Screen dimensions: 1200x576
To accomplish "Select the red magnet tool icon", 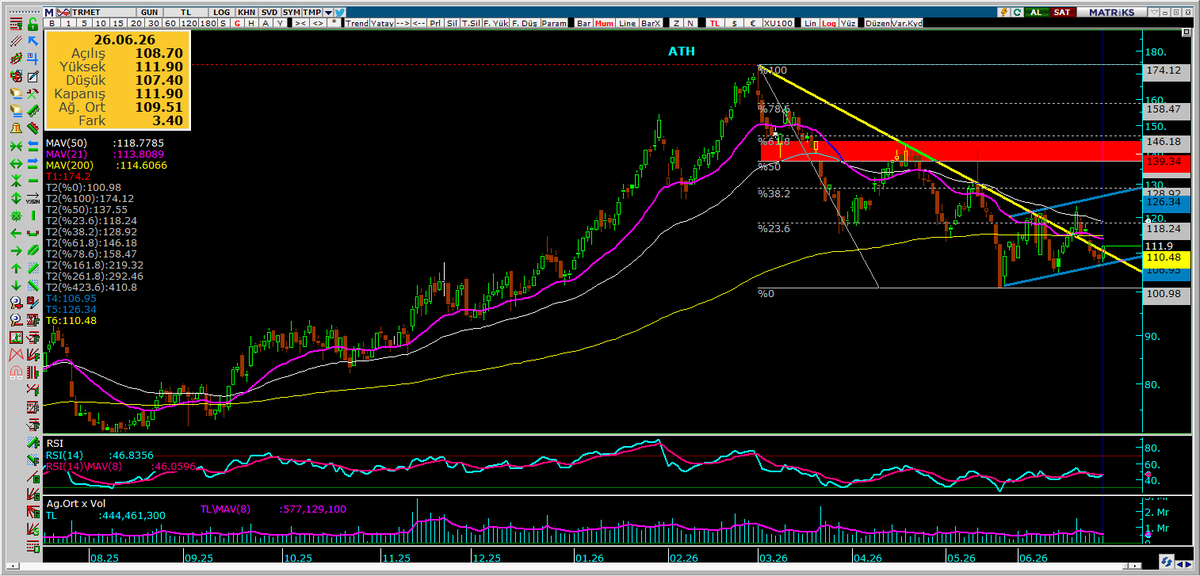I will point(17,371).
